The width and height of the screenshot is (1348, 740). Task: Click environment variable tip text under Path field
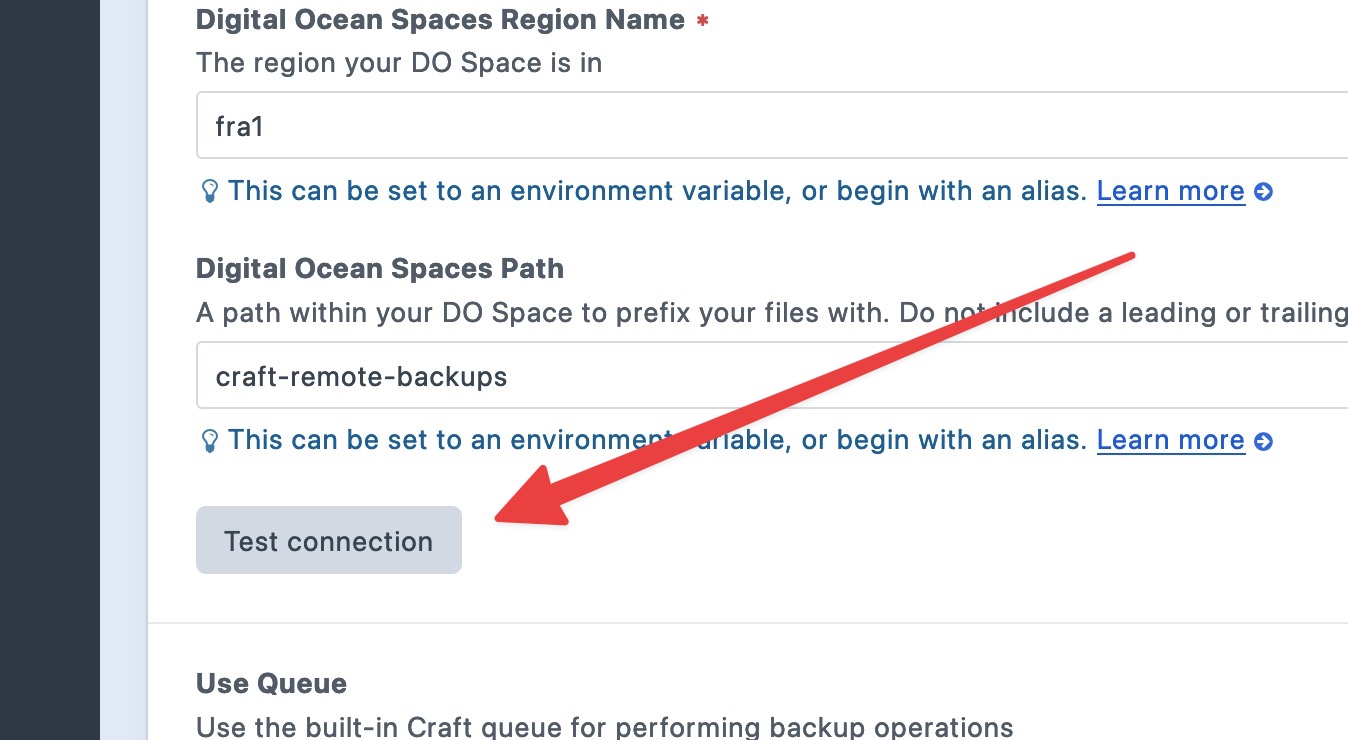657,440
